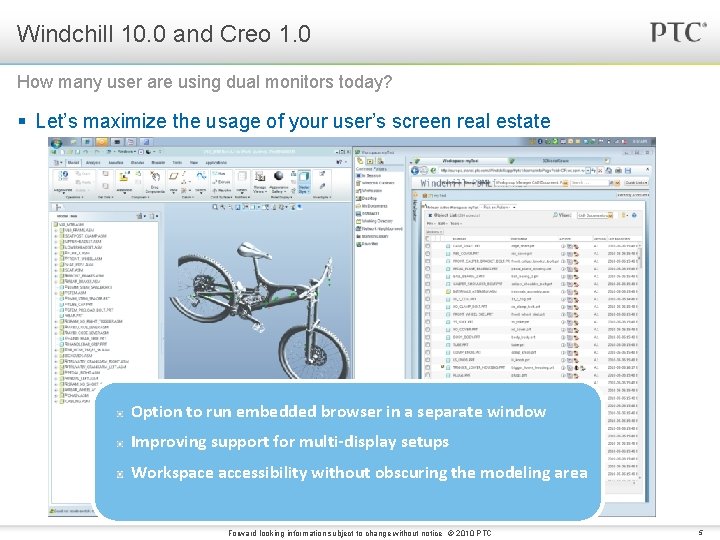Viewport: 720px width, 540px height.
Task: Select the View ribbon tab
Action: [194, 163]
